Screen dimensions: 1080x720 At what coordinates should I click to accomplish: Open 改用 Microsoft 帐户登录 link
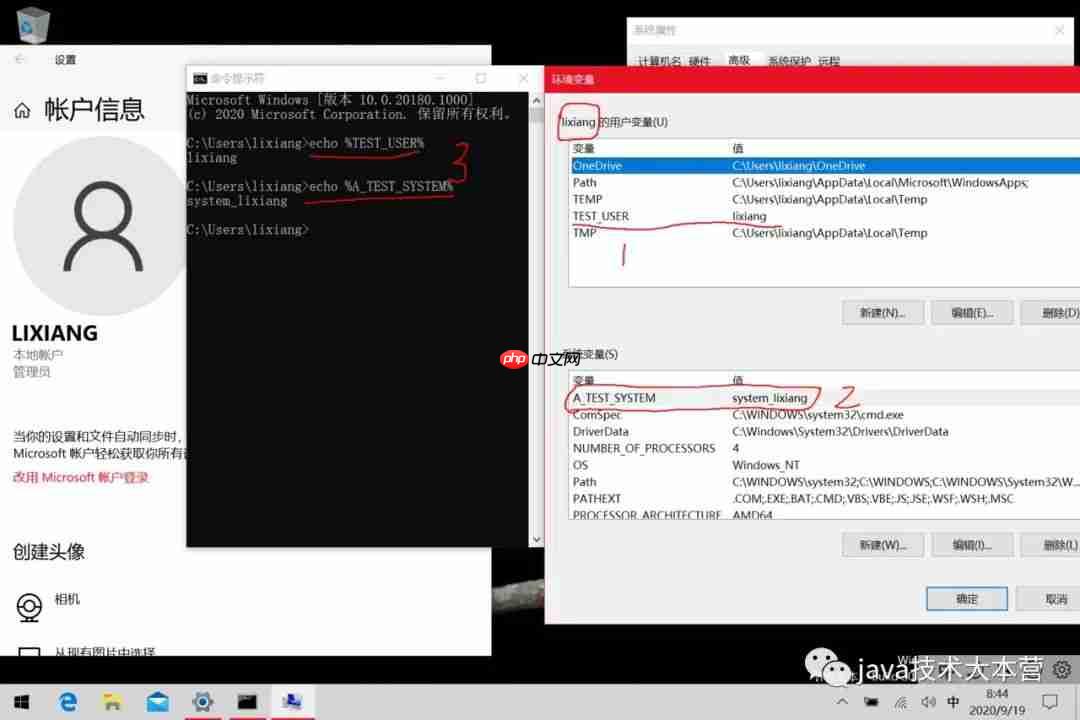[x=79, y=477]
